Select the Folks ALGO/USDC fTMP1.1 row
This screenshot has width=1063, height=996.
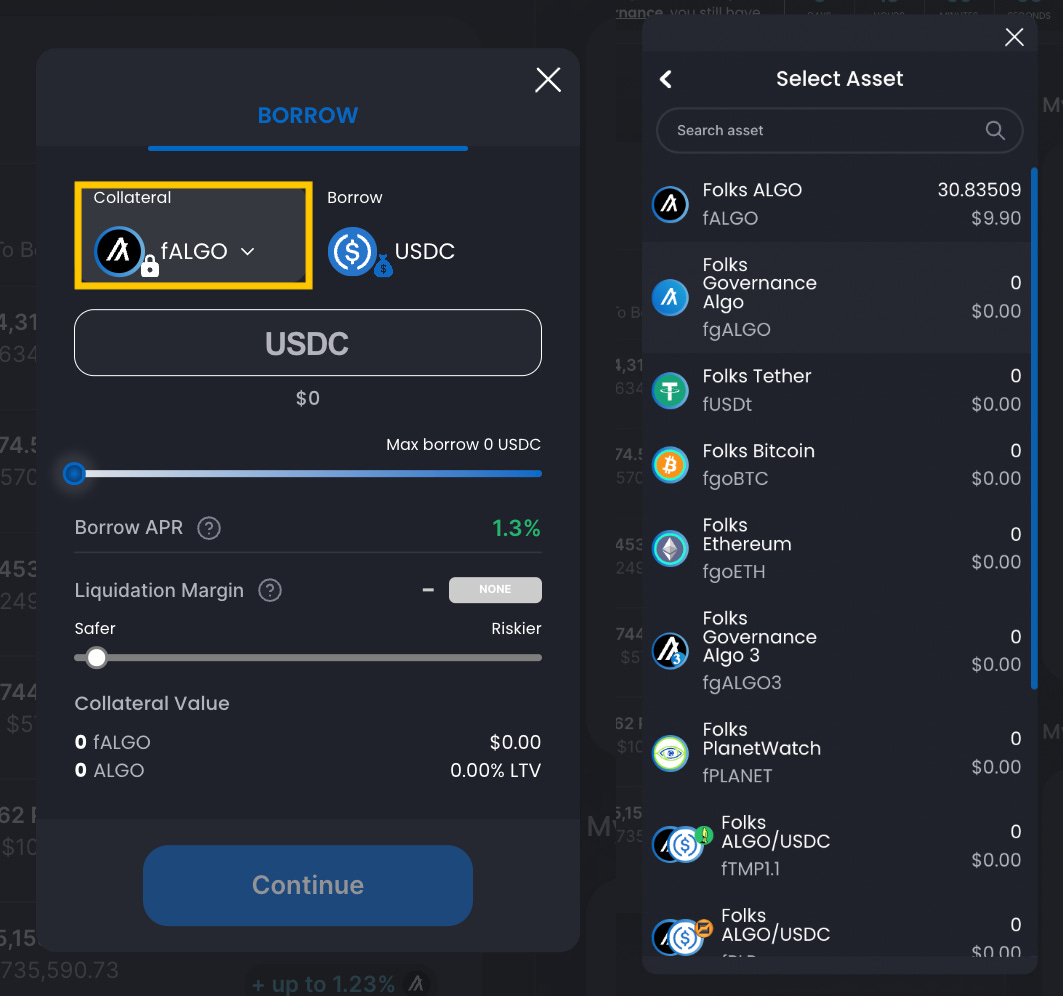(x=836, y=845)
